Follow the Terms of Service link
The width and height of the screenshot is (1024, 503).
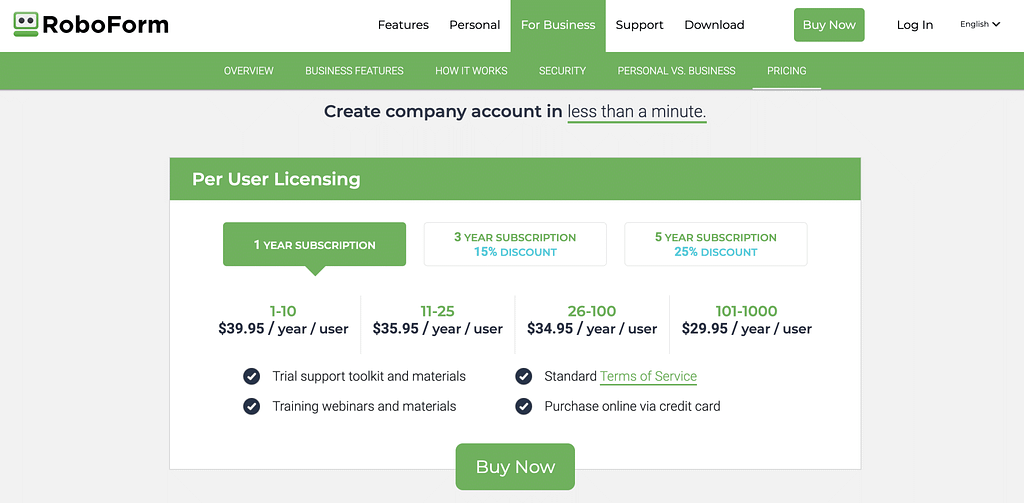coord(648,377)
